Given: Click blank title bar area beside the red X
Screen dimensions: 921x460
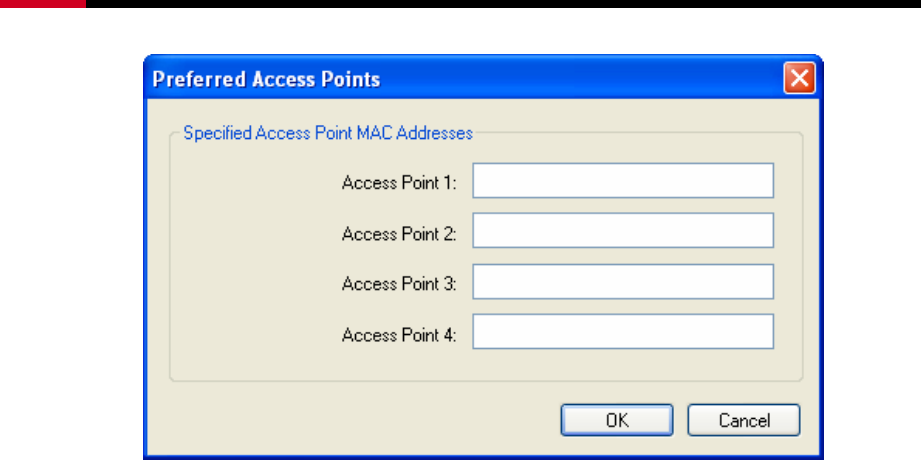Looking at the screenshot, I should point(581,78).
